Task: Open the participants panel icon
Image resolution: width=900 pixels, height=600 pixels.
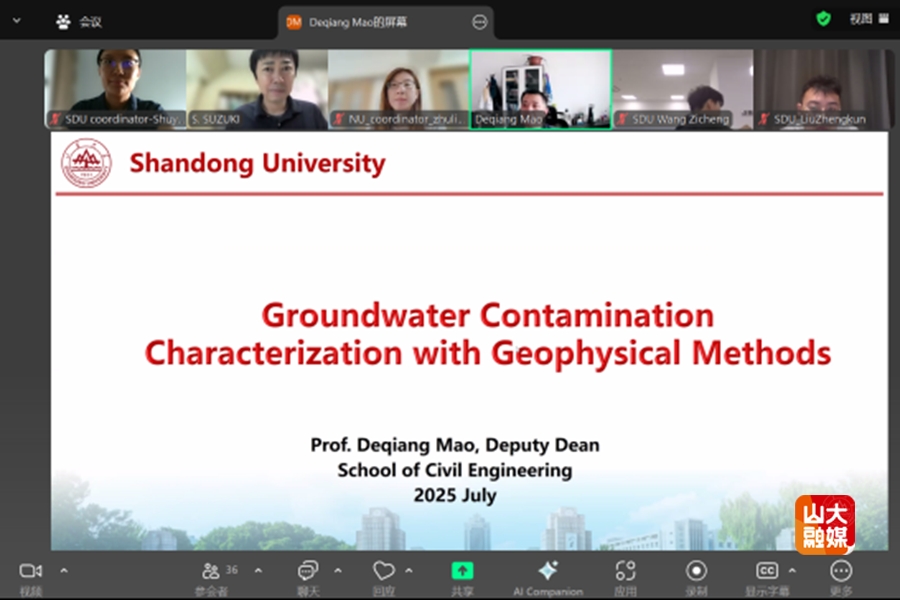Action: click(x=211, y=571)
